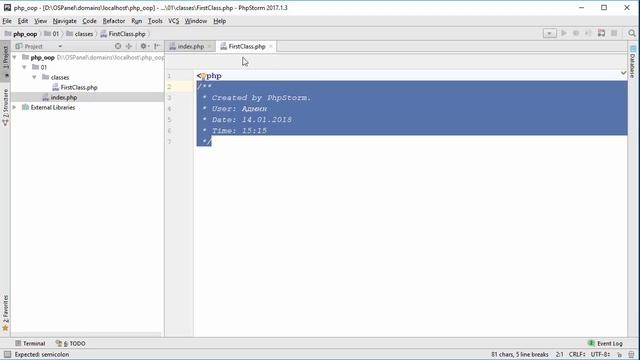Open the Code menu
The image size is (640, 360).
[89, 21]
